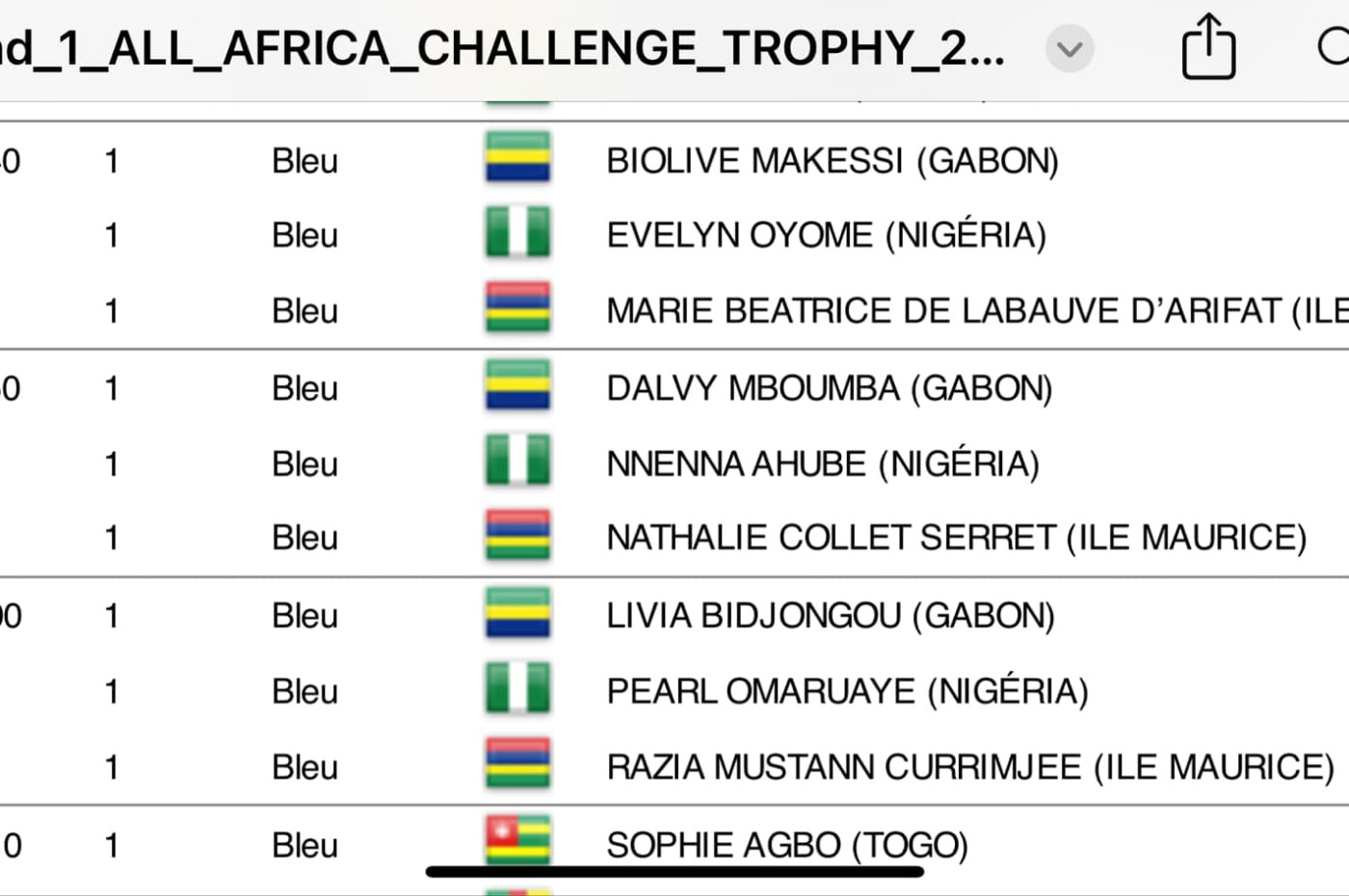Tap the document title ALL_AFRICA_CHALLENGE_TROPHY
Image resolution: width=1349 pixels, height=896 pixels.
[x=502, y=48]
